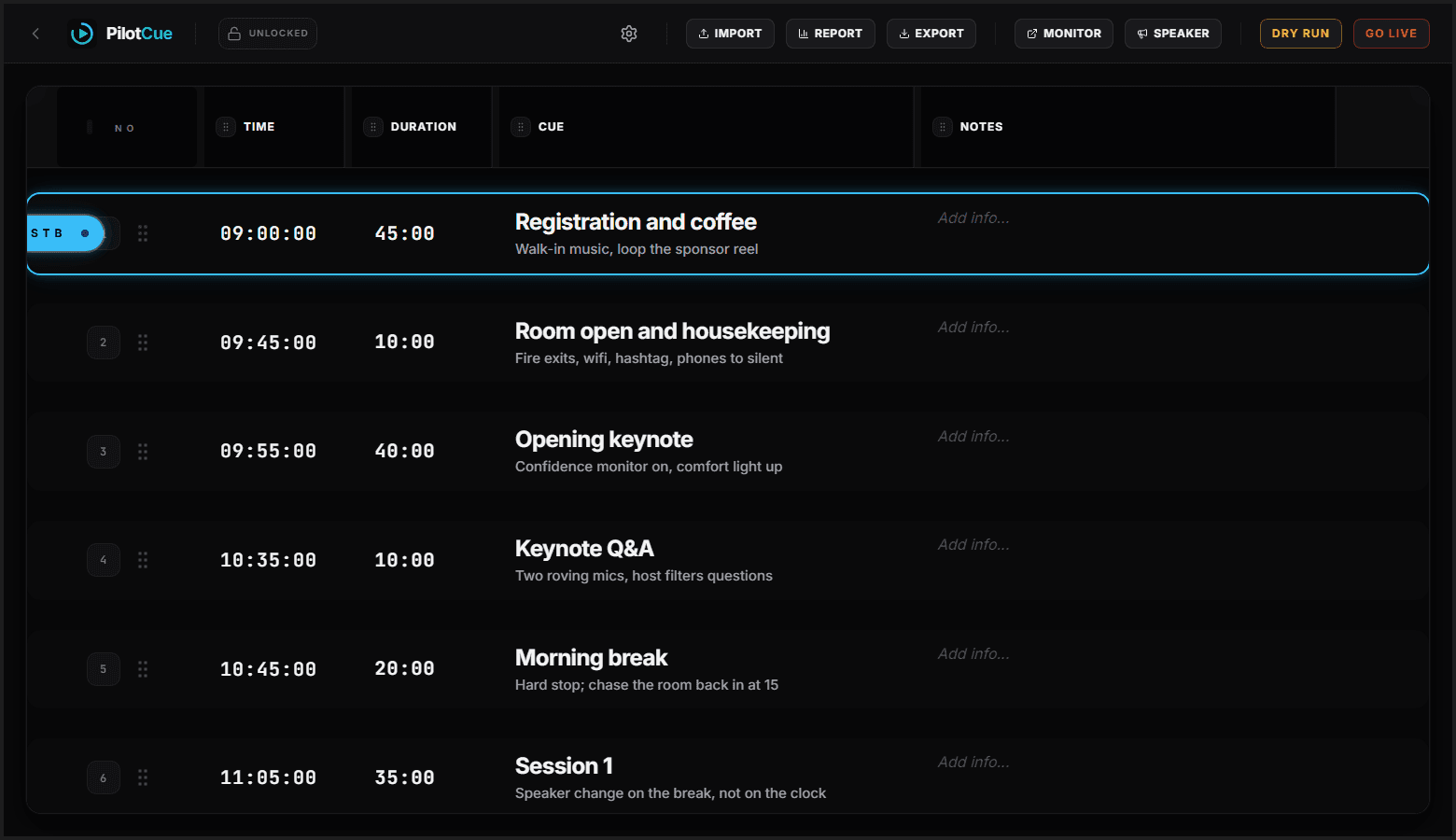1456x840 pixels.
Task: Click the CUE column drag handle
Action: point(521,127)
